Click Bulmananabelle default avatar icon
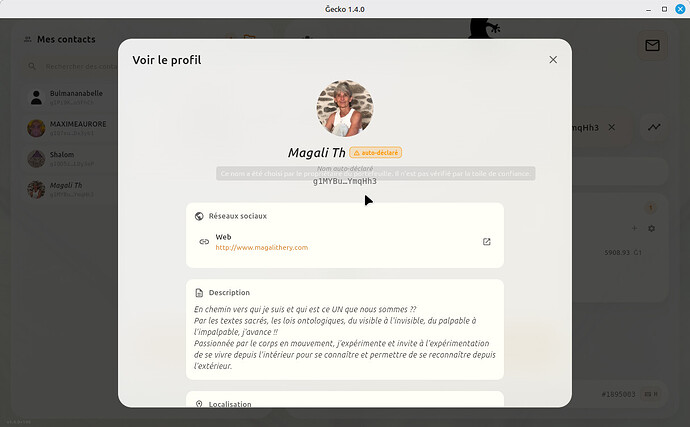This screenshot has width=690, height=427. pos(37,97)
